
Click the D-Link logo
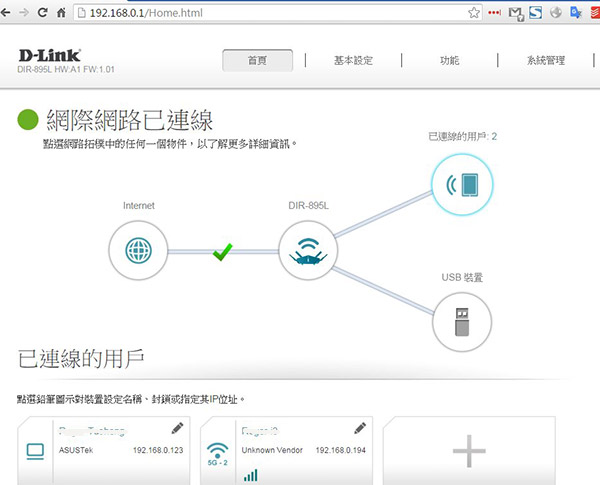coord(50,56)
